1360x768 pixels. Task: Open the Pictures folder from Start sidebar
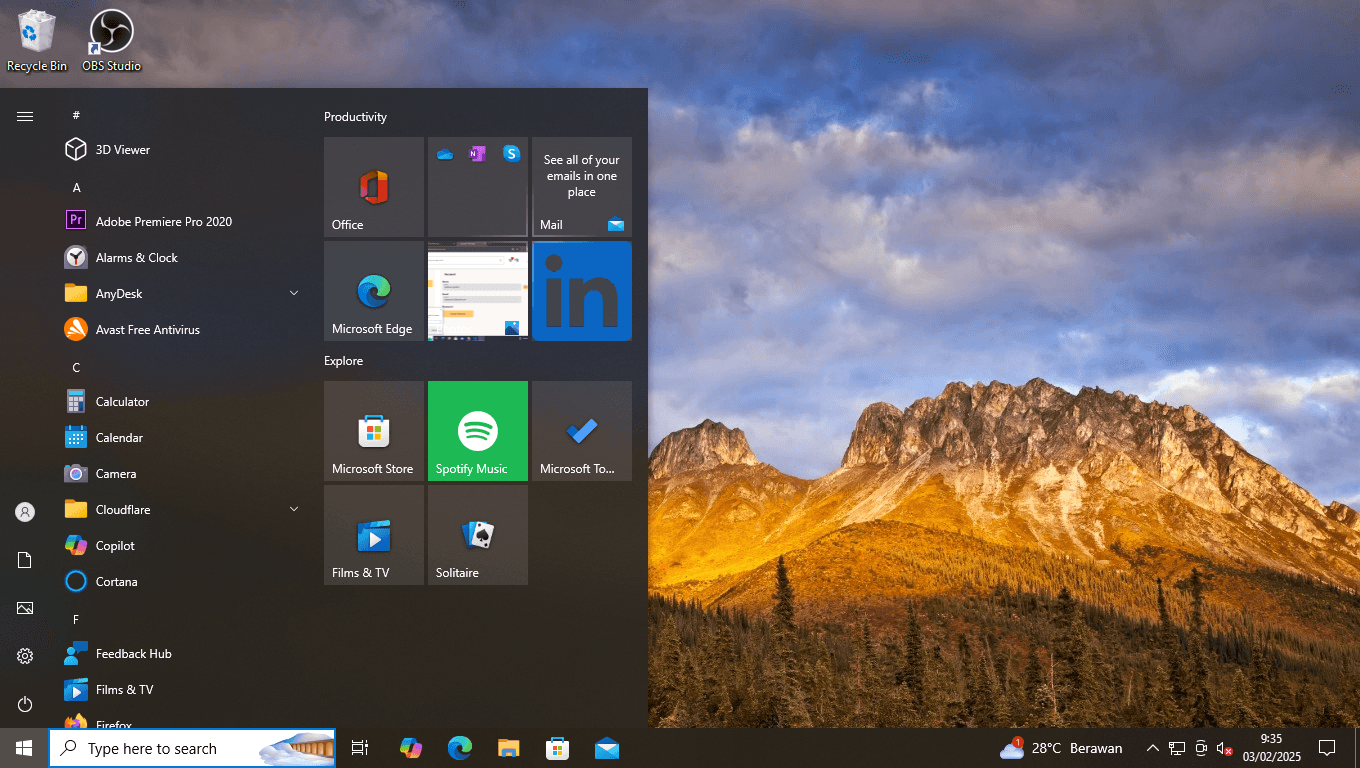tap(25, 608)
